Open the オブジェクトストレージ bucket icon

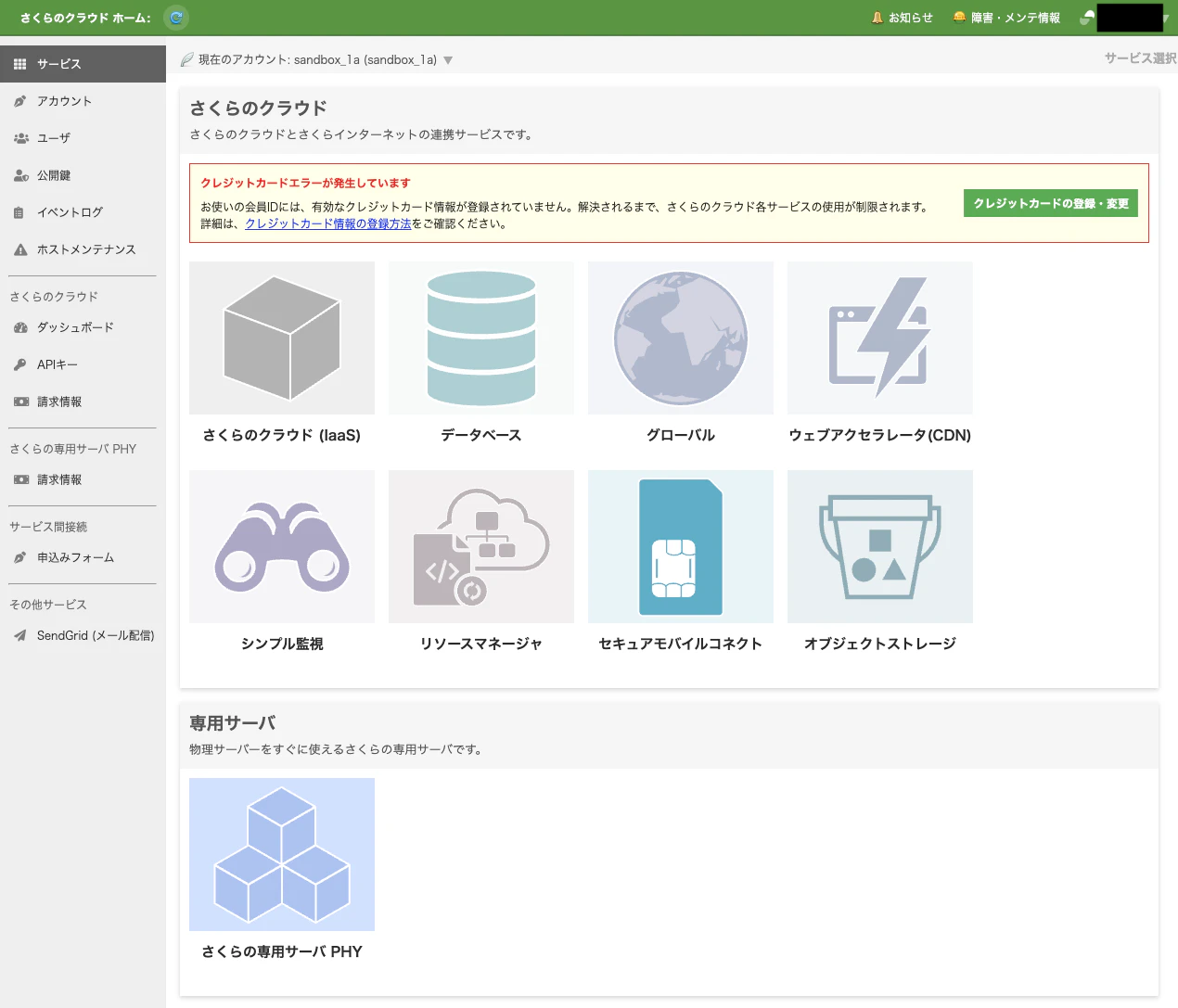click(x=879, y=546)
